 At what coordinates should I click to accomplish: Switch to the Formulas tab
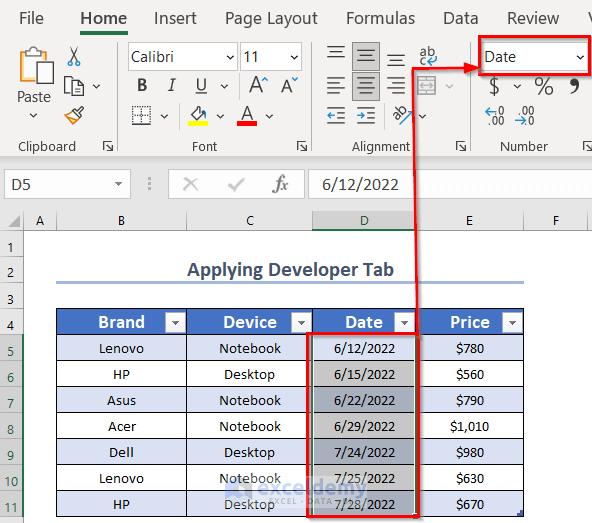click(x=381, y=18)
